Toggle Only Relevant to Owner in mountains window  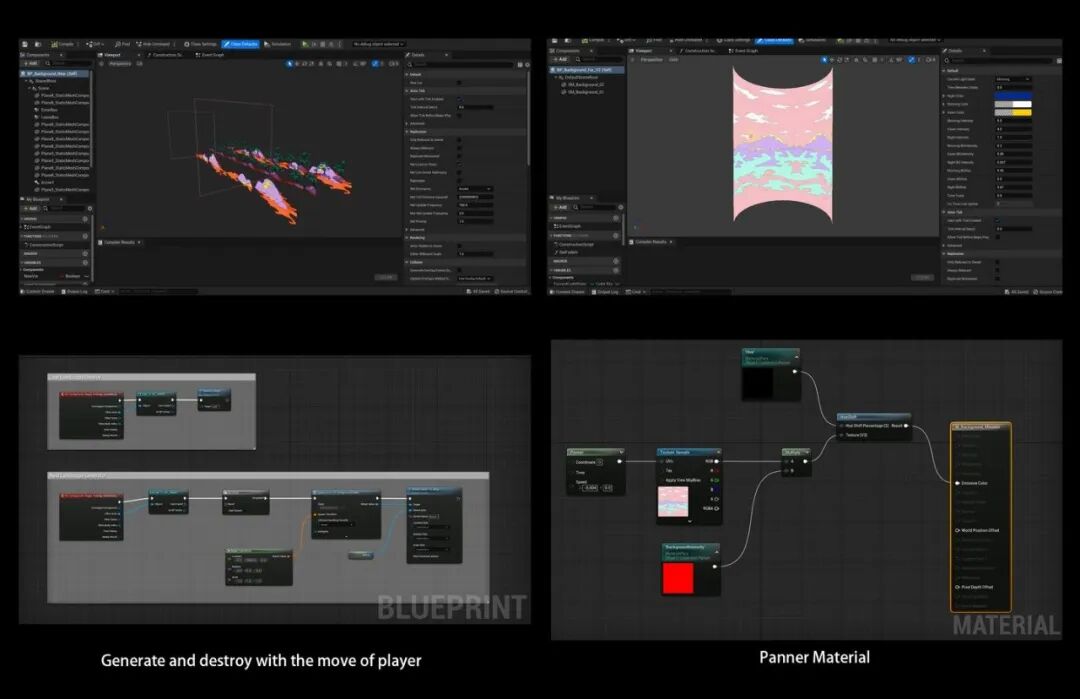(459, 140)
